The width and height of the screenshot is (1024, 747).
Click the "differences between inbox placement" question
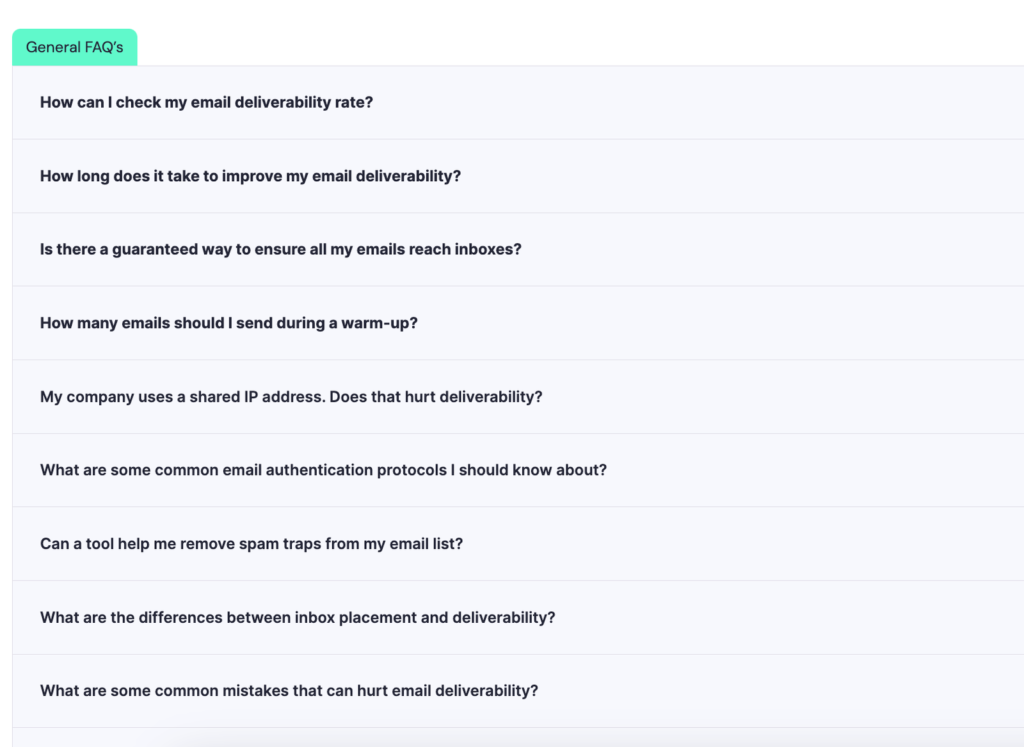click(297, 617)
